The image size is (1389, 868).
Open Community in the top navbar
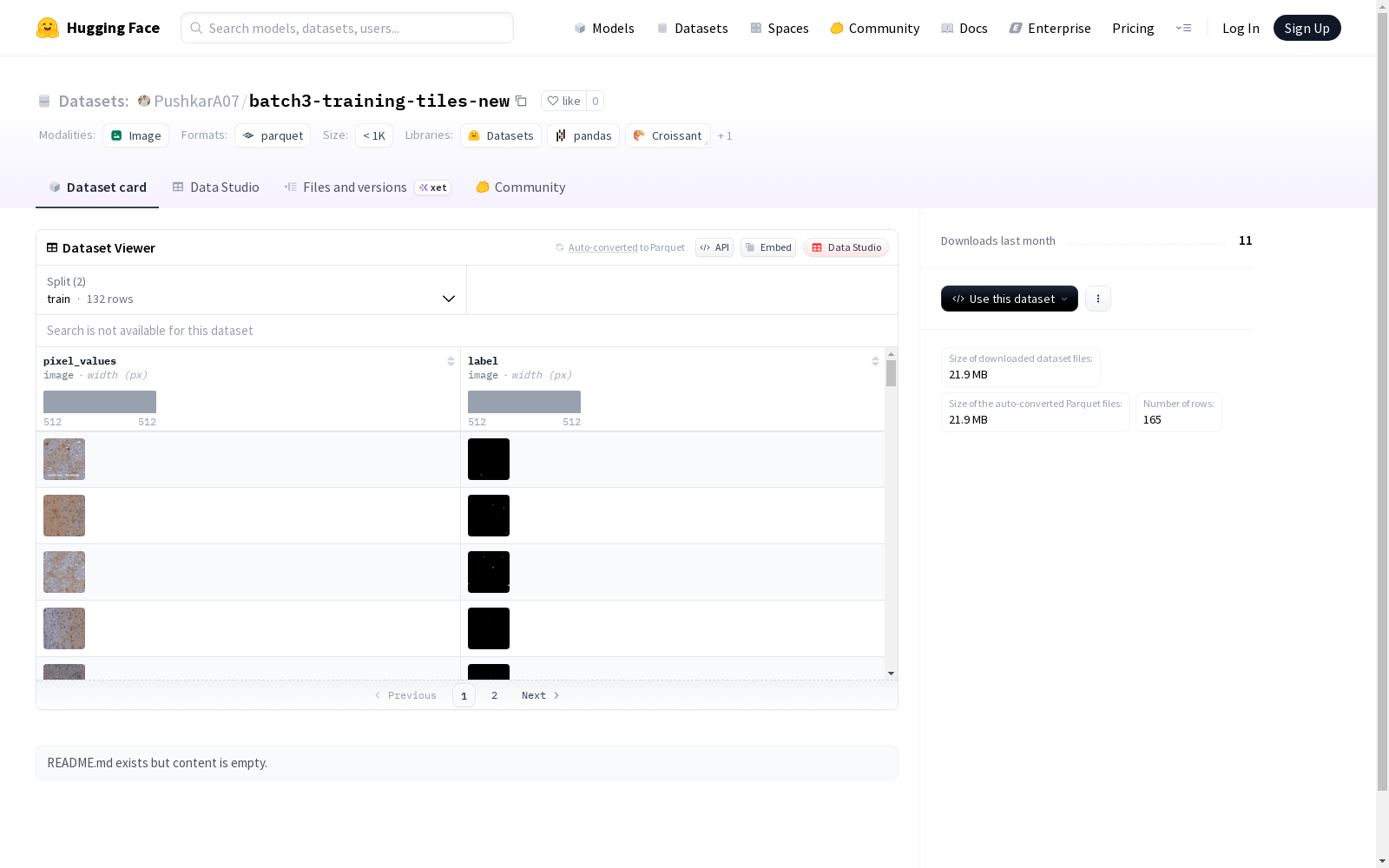click(x=875, y=28)
